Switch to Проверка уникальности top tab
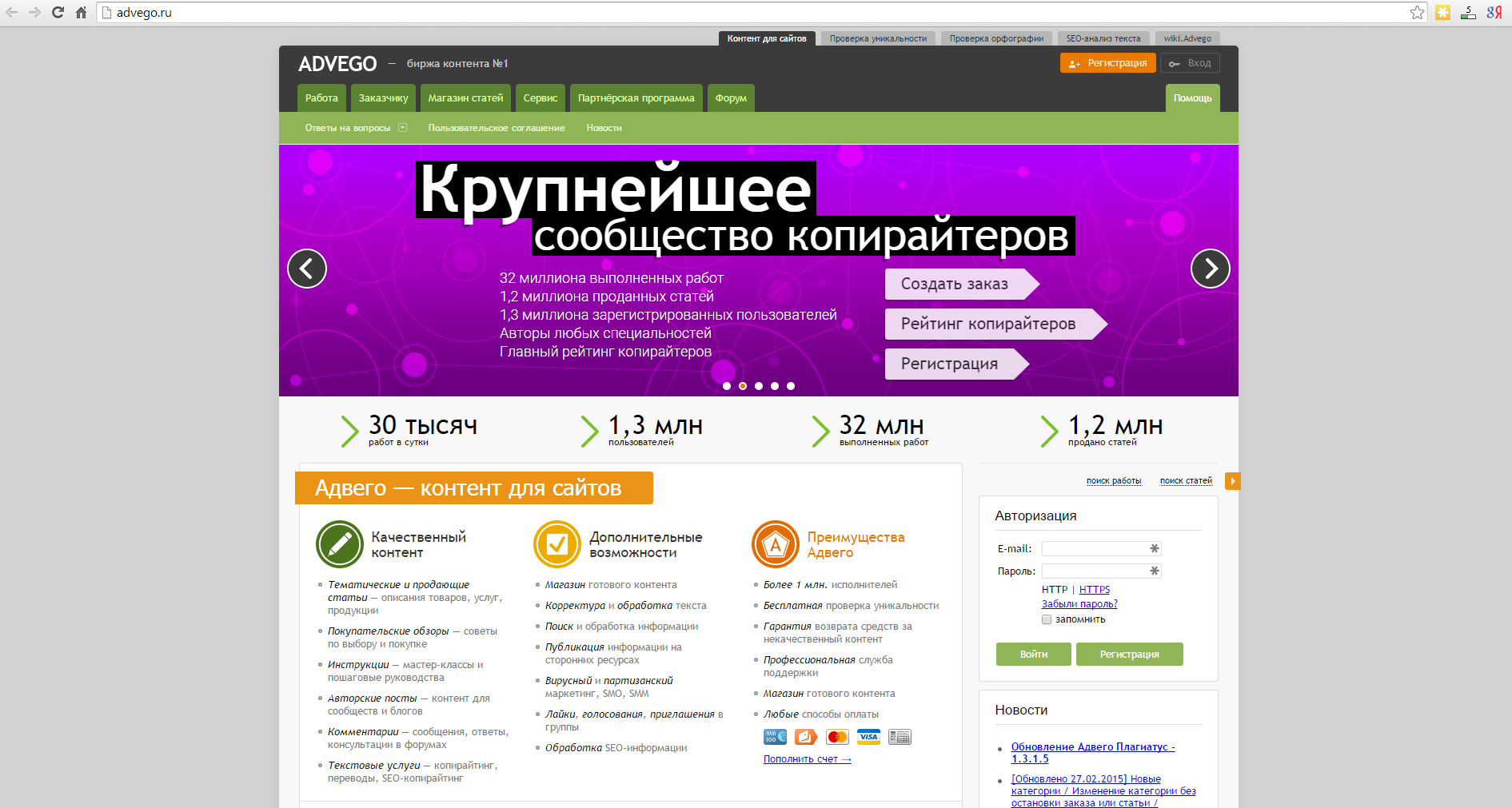 (x=878, y=38)
